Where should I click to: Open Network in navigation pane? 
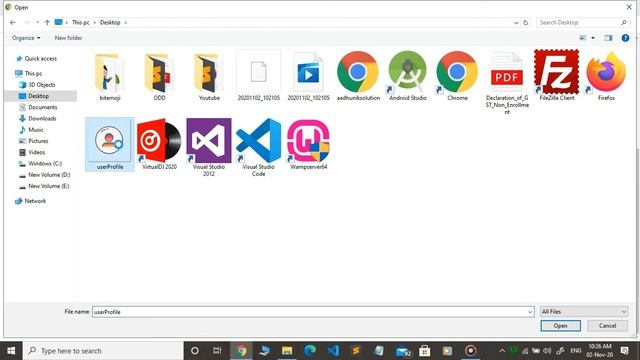[x=35, y=201]
